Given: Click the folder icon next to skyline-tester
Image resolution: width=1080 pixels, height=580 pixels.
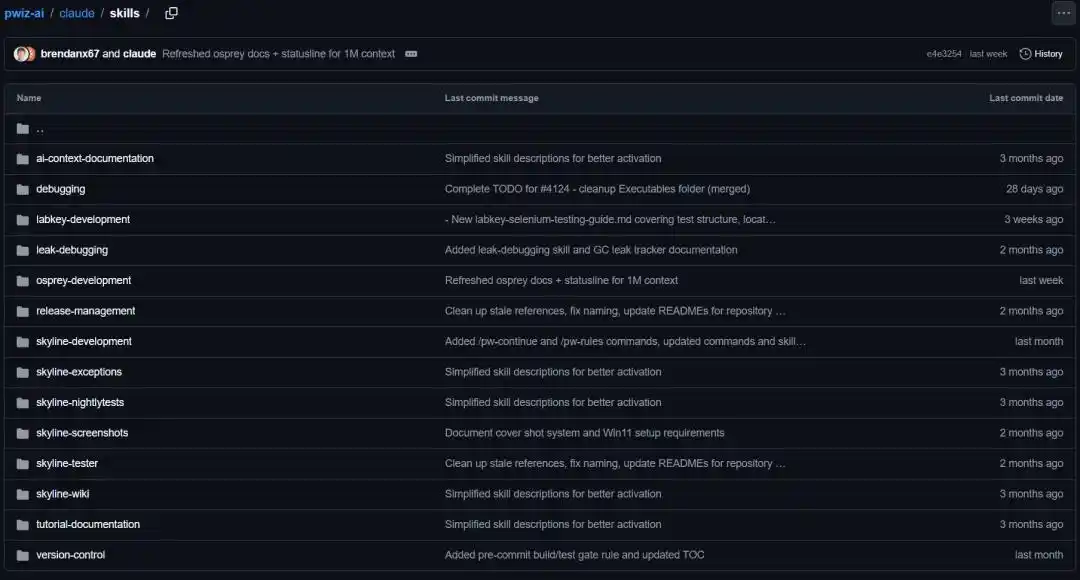Looking at the screenshot, I should [x=22, y=464].
